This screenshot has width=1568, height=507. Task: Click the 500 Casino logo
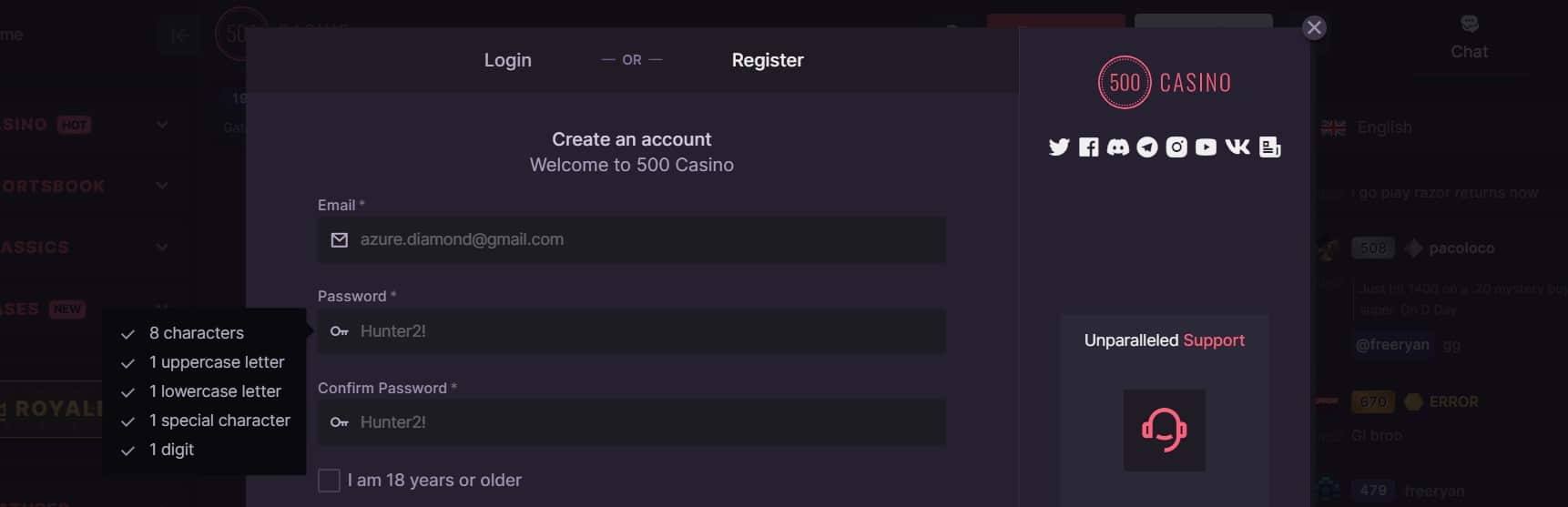pyautogui.click(x=1164, y=83)
